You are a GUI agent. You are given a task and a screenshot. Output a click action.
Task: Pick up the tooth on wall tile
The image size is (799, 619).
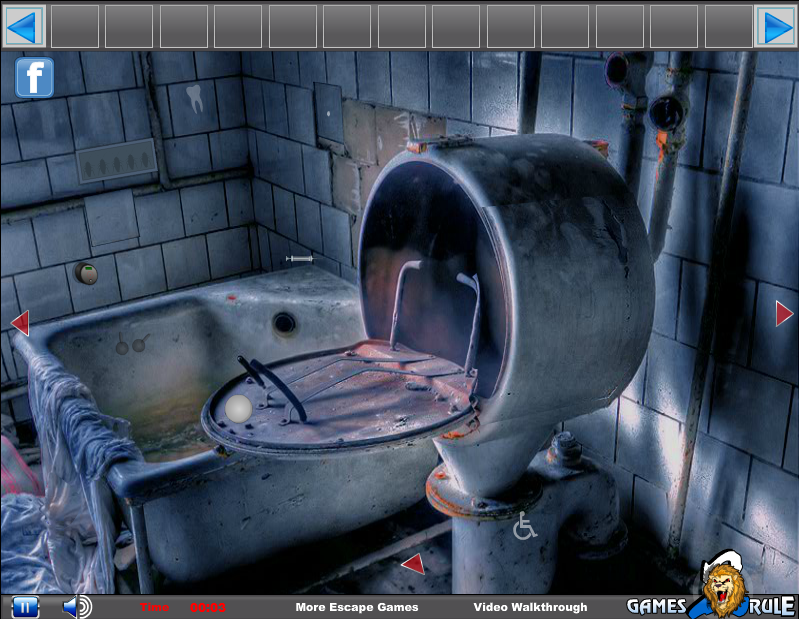pyautogui.click(x=195, y=99)
